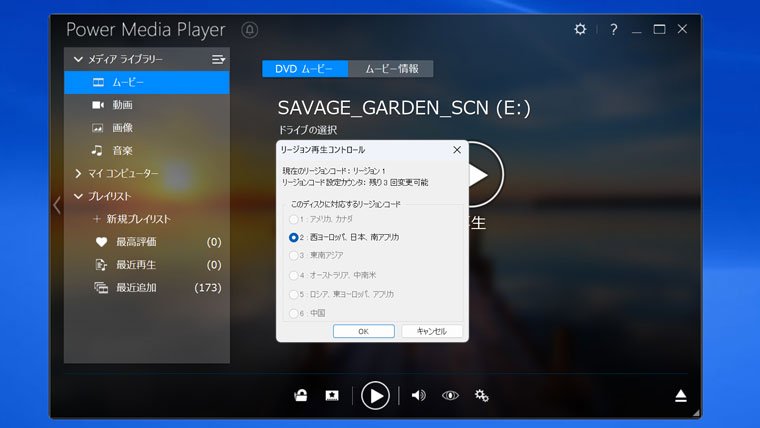Click the recently played icon beside 最近再生

(101, 265)
